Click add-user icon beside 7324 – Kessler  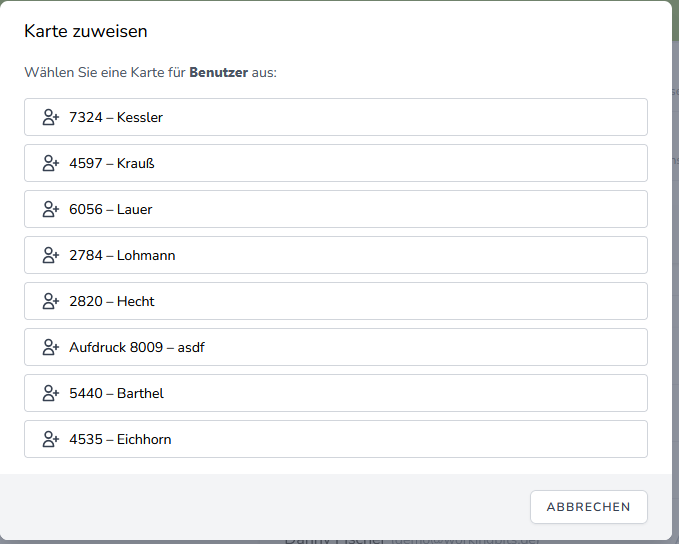click(51, 117)
